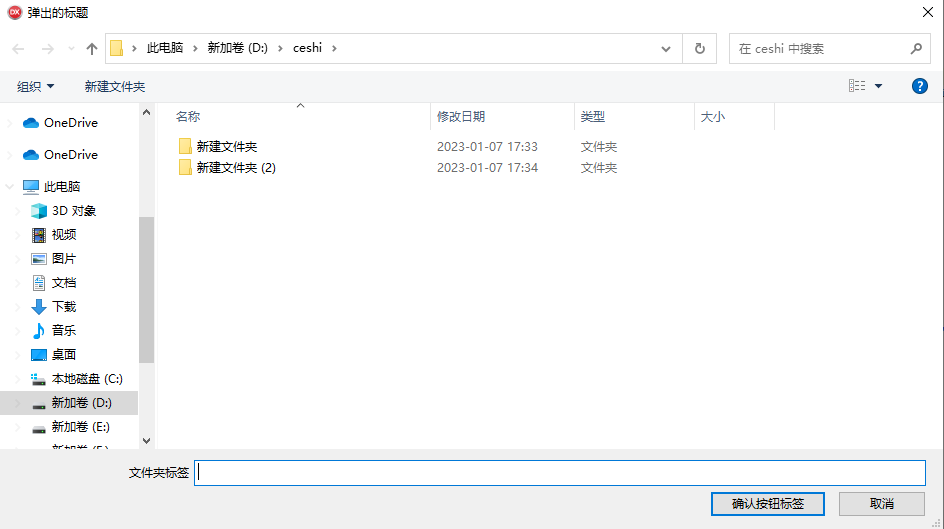The height and width of the screenshot is (529, 944).
Task: Click the 新建文件夹 (2) folder icon
Action: pyautogui.click(x=185, y=167)
